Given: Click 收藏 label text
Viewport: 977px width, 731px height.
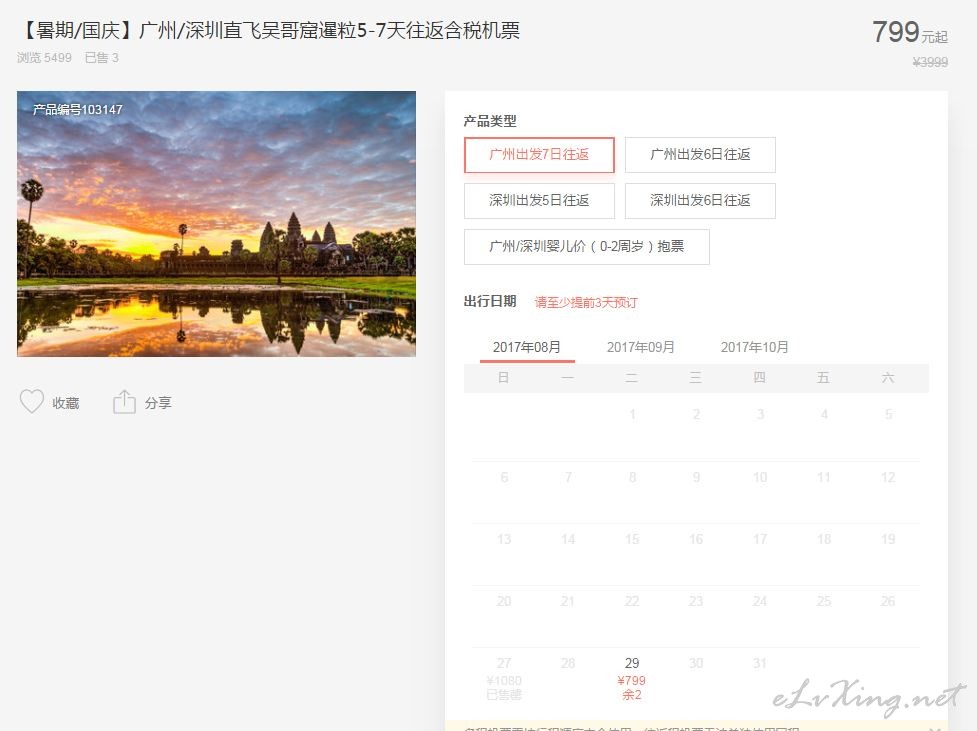Looking at the screenshot, I should (x=65, y=403).
